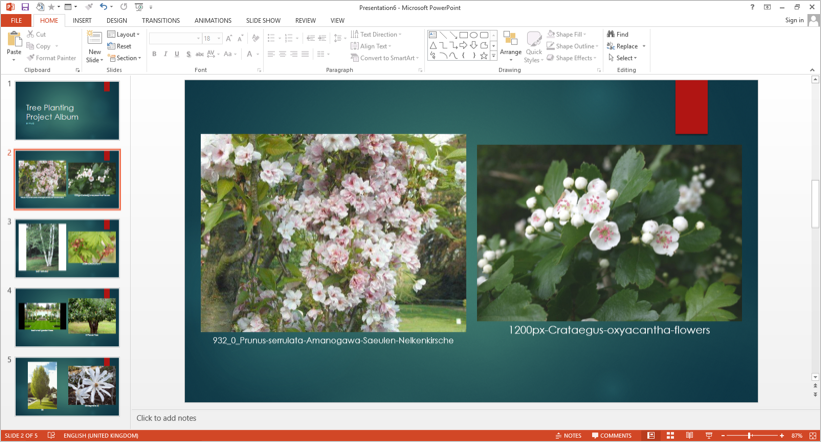Open the Arrange tool
This screenshot has width=821, height=442.
coord(510,45)
